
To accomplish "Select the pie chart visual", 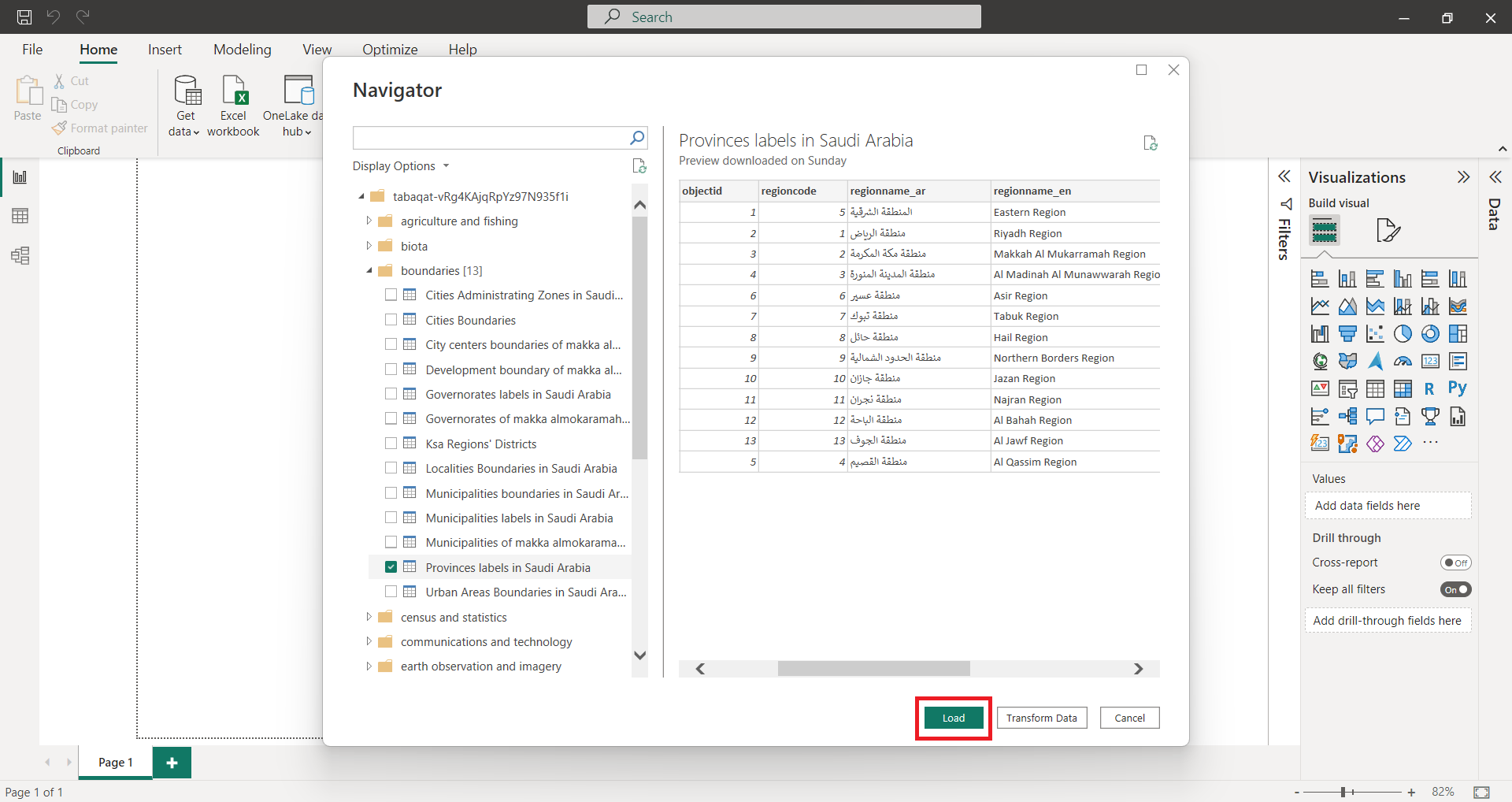I will pos(1403,334).
